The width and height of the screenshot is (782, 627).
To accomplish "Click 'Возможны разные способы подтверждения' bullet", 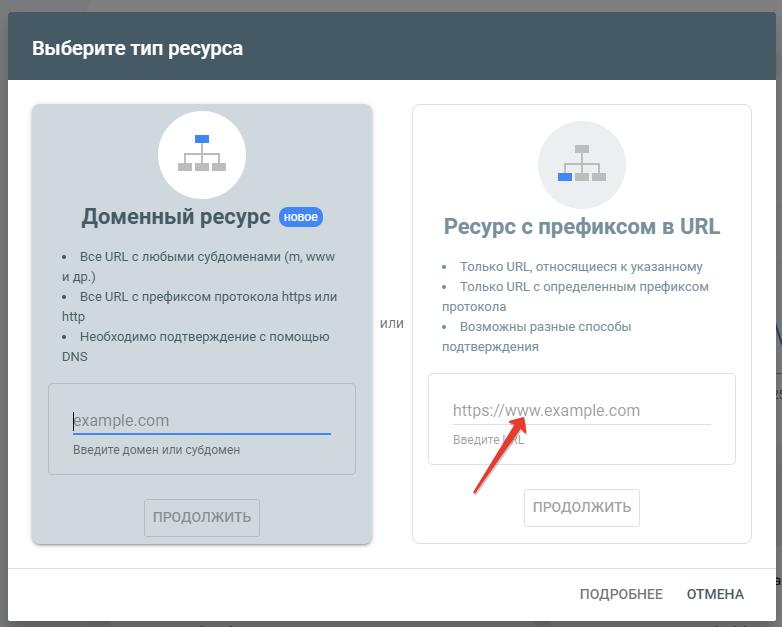I will coord(537,337).
